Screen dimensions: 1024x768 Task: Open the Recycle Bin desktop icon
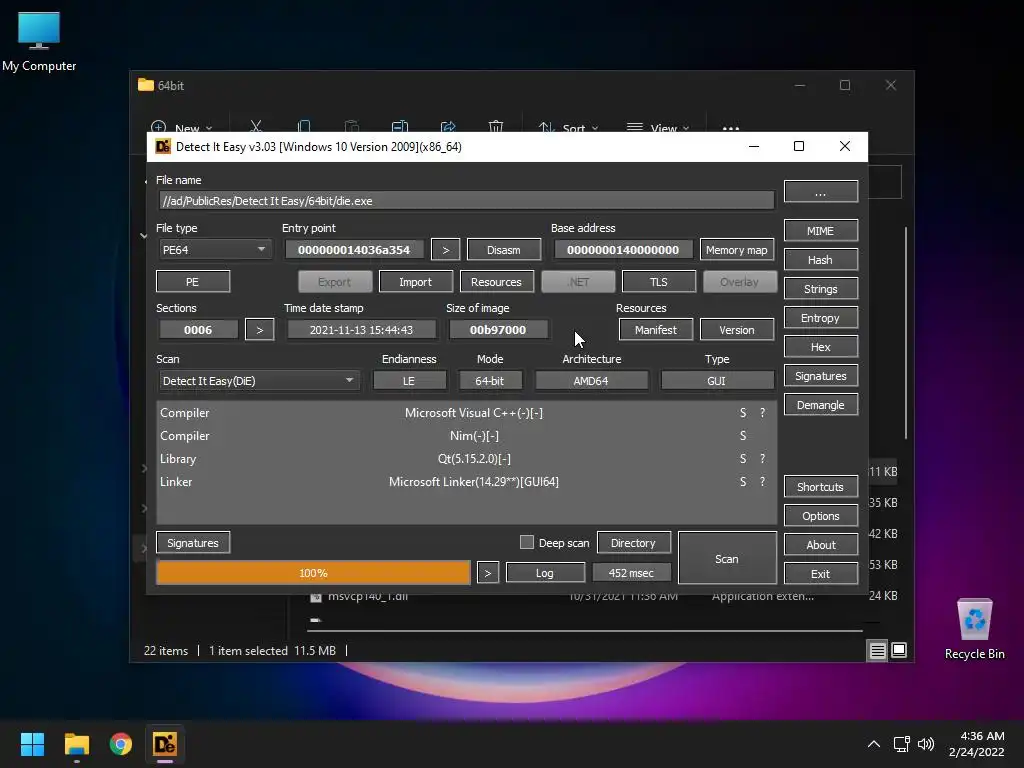tap(974, 630)
